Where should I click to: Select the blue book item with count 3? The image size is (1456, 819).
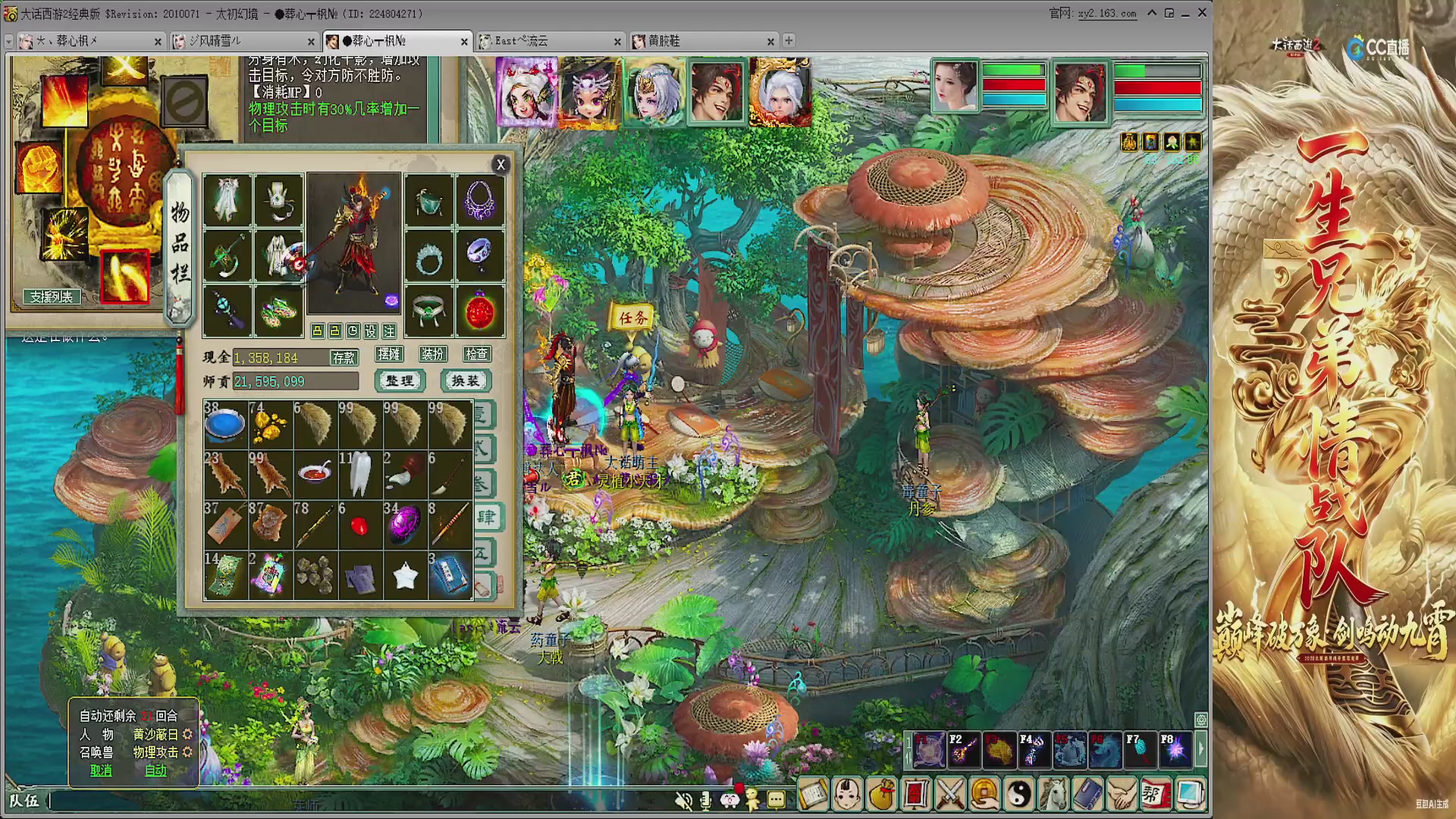pyautogui.click(x=450, y=576)
